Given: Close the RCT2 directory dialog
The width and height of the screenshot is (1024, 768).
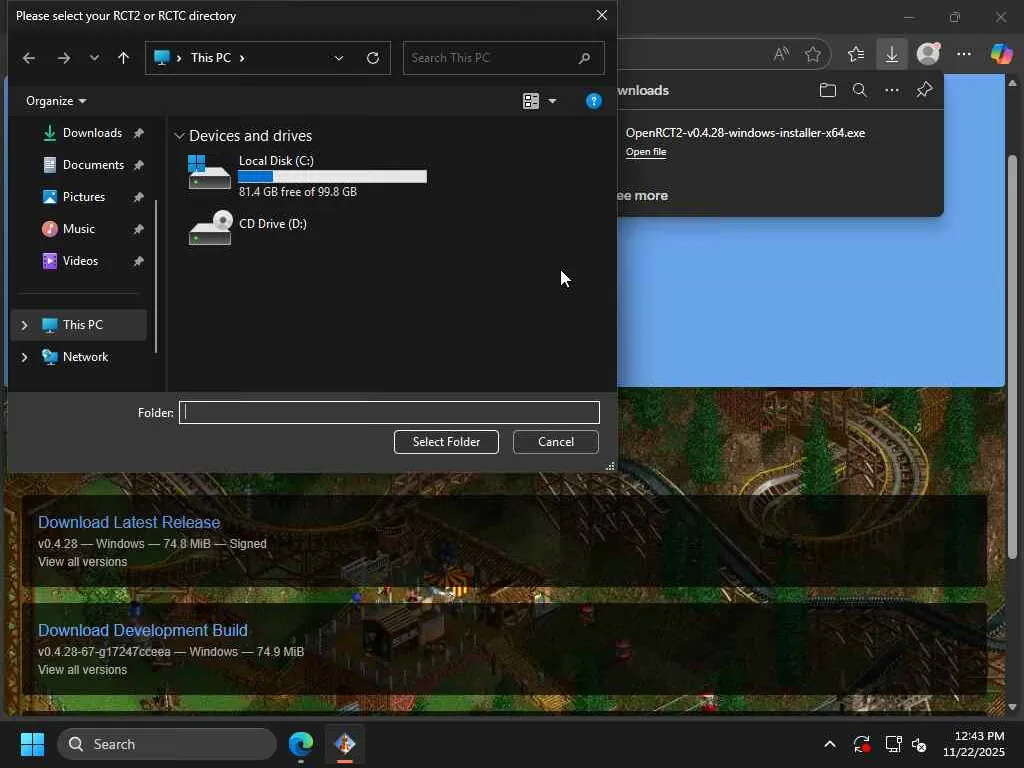Looking at the screenshot, I should click(601, 15).
